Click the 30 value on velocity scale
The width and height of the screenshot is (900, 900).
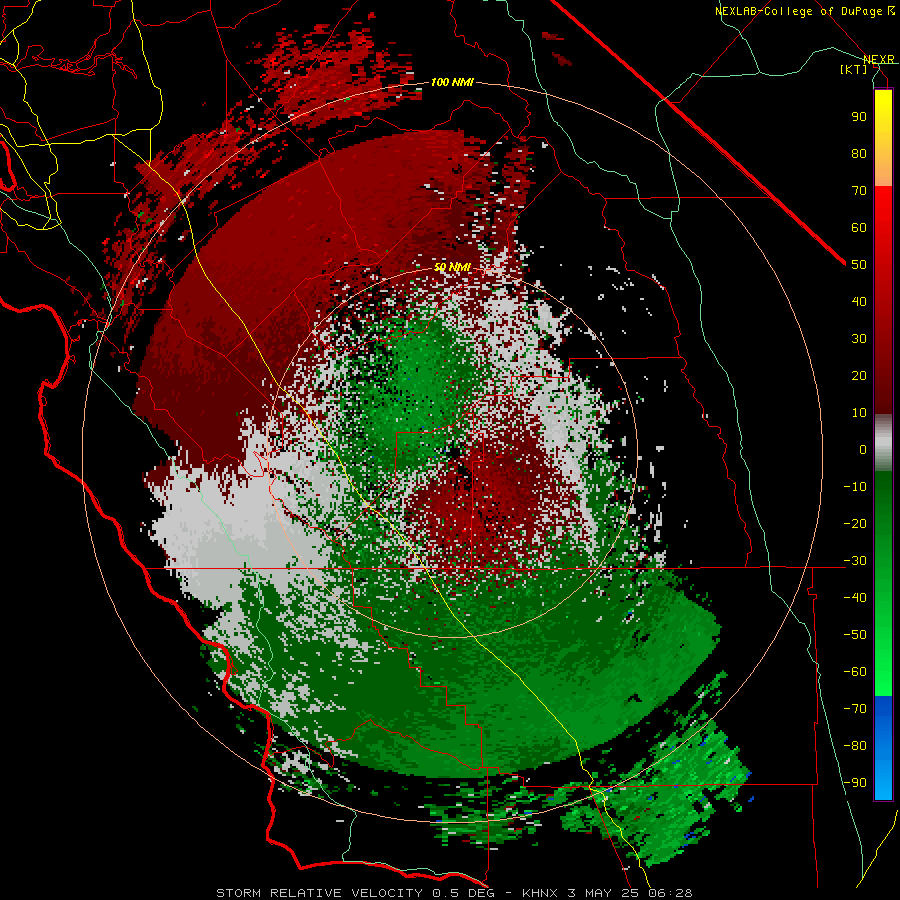[x=859, y=339]
